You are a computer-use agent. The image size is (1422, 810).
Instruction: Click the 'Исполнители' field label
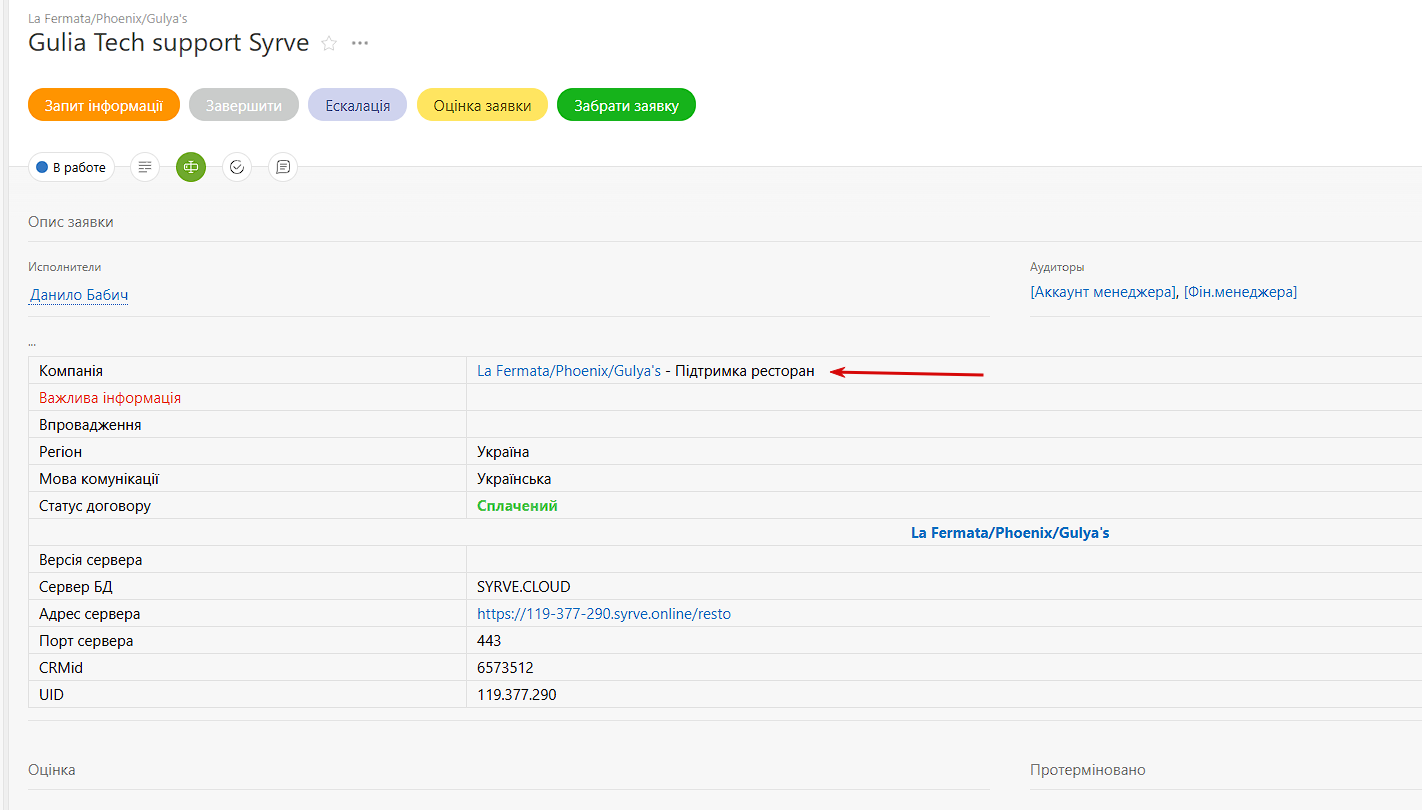[x=65, y=267]
